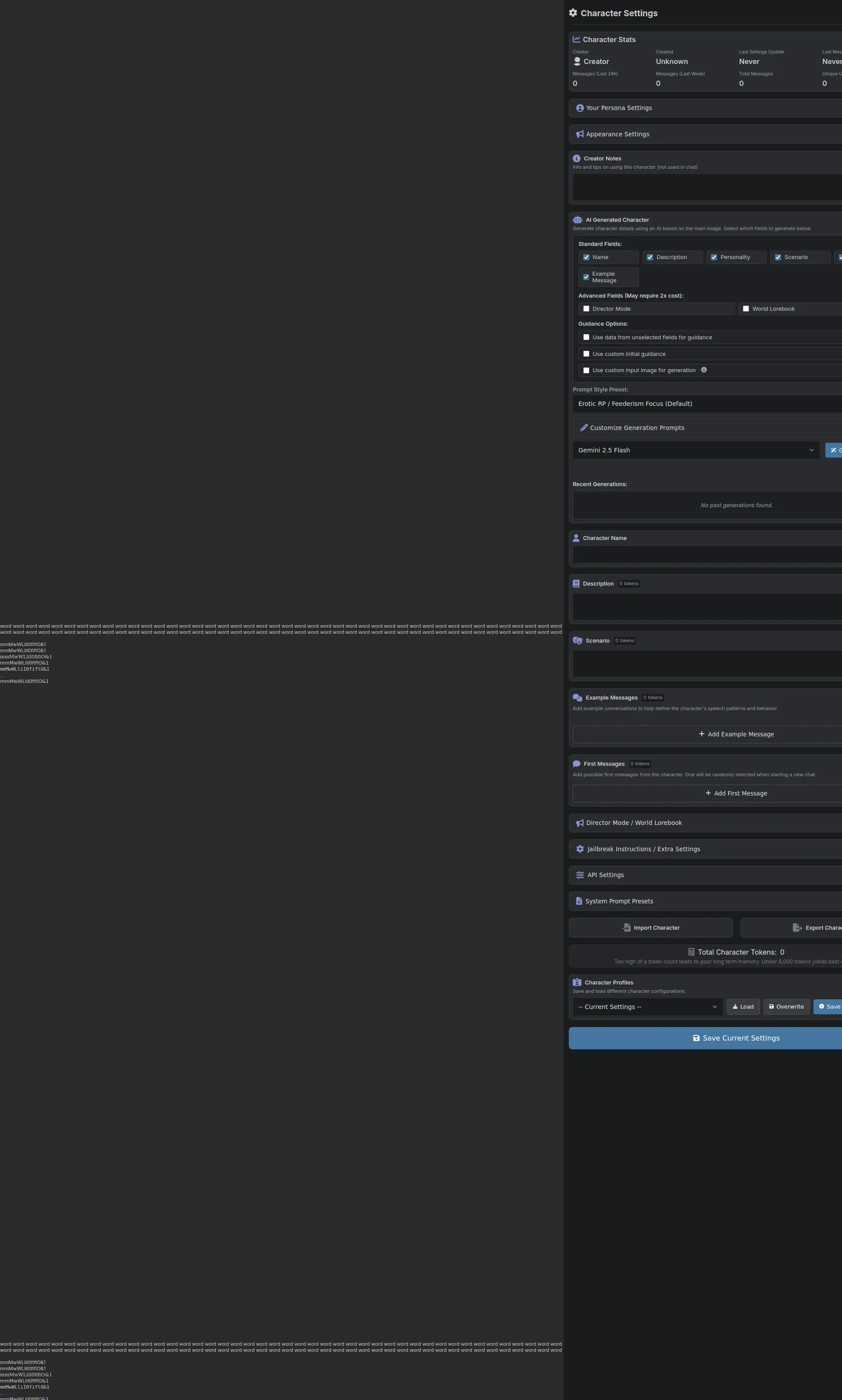Check Use custom input image for generation

coord(586,370)
